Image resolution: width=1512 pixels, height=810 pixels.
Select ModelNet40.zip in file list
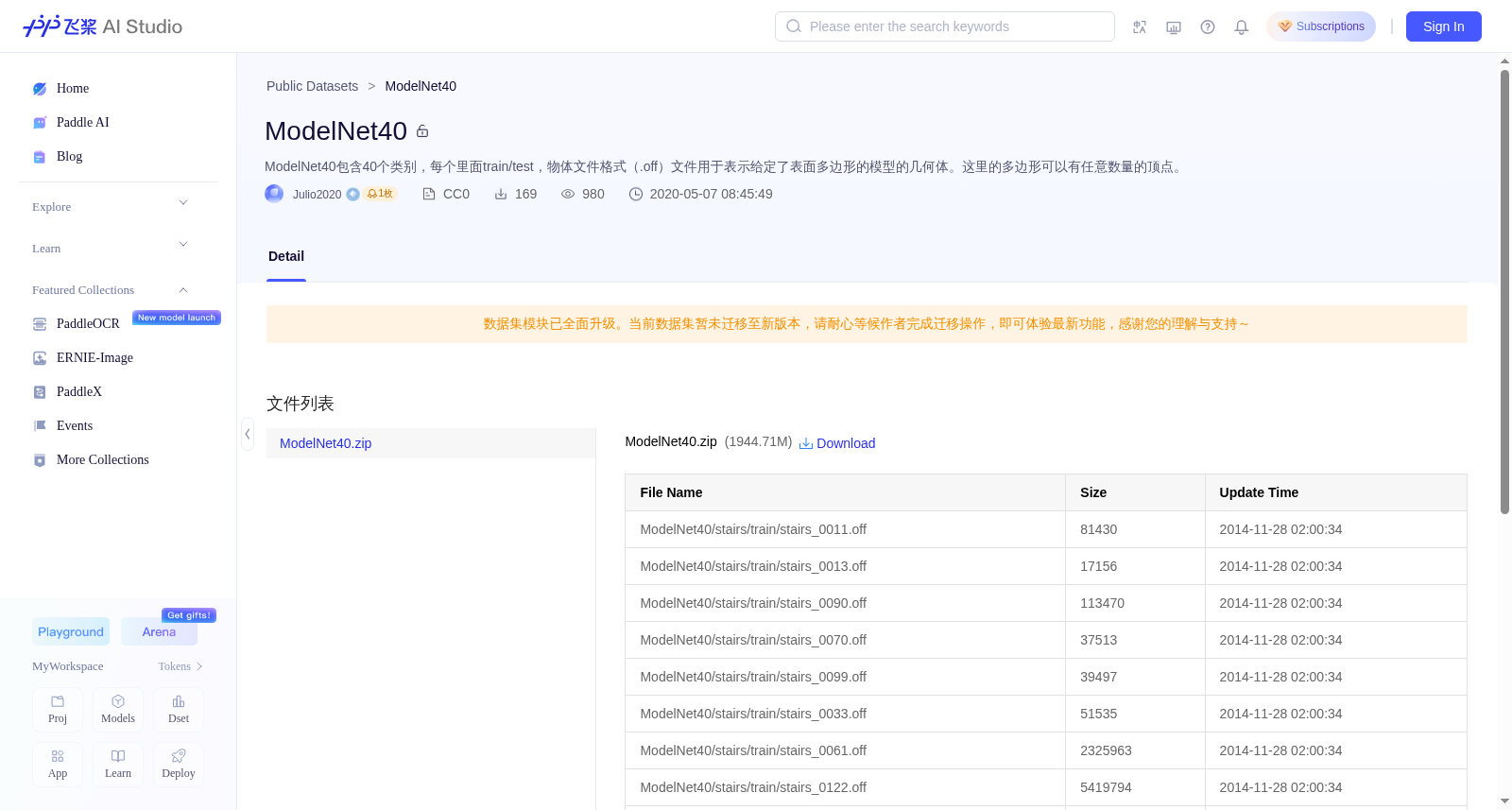click(x=431, y=443)
